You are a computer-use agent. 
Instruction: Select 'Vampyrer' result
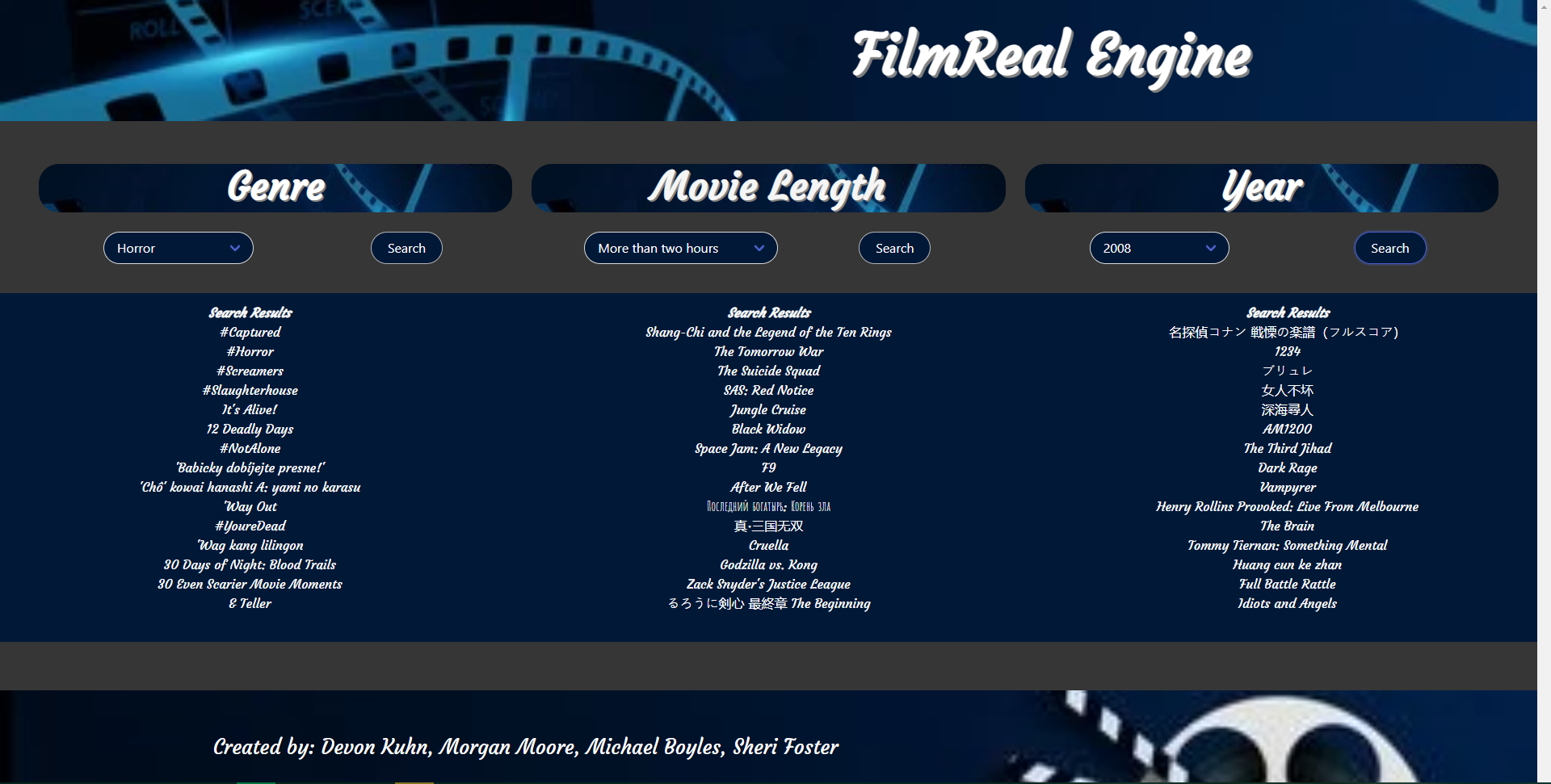(x=1288, y=487)
